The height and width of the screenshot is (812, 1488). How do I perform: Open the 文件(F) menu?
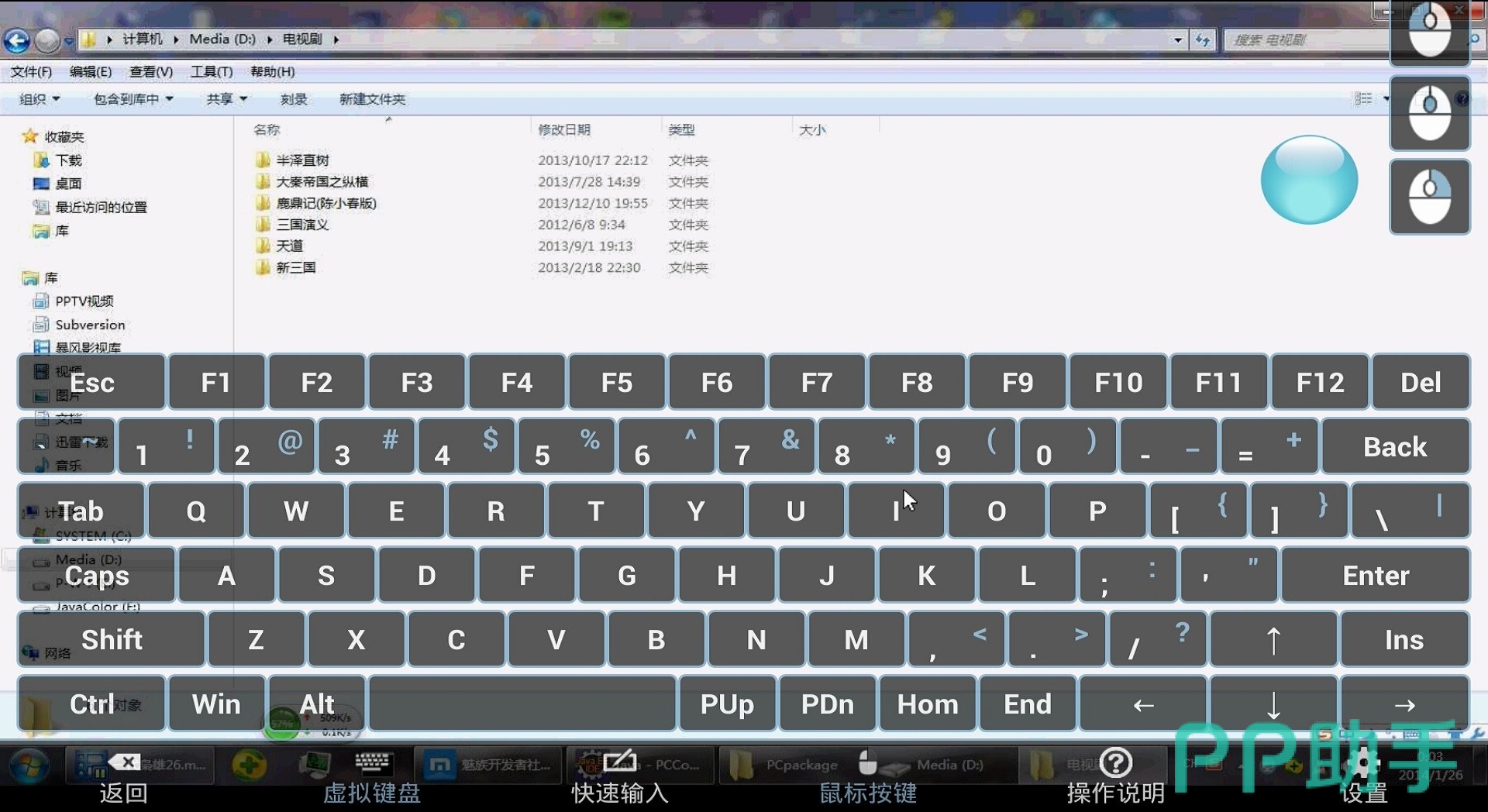point(31,71)
